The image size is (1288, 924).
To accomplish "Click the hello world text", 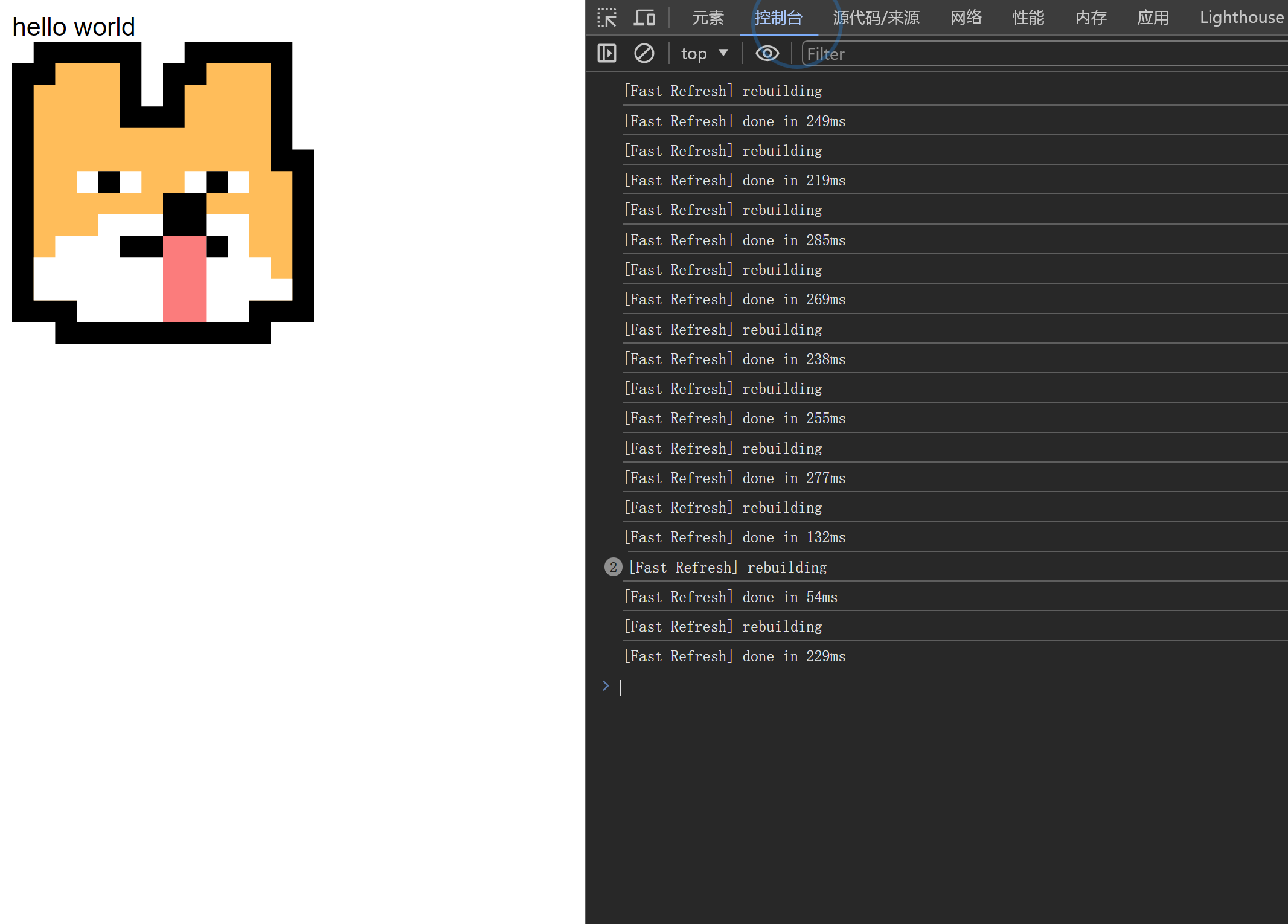I will [74, 27].
